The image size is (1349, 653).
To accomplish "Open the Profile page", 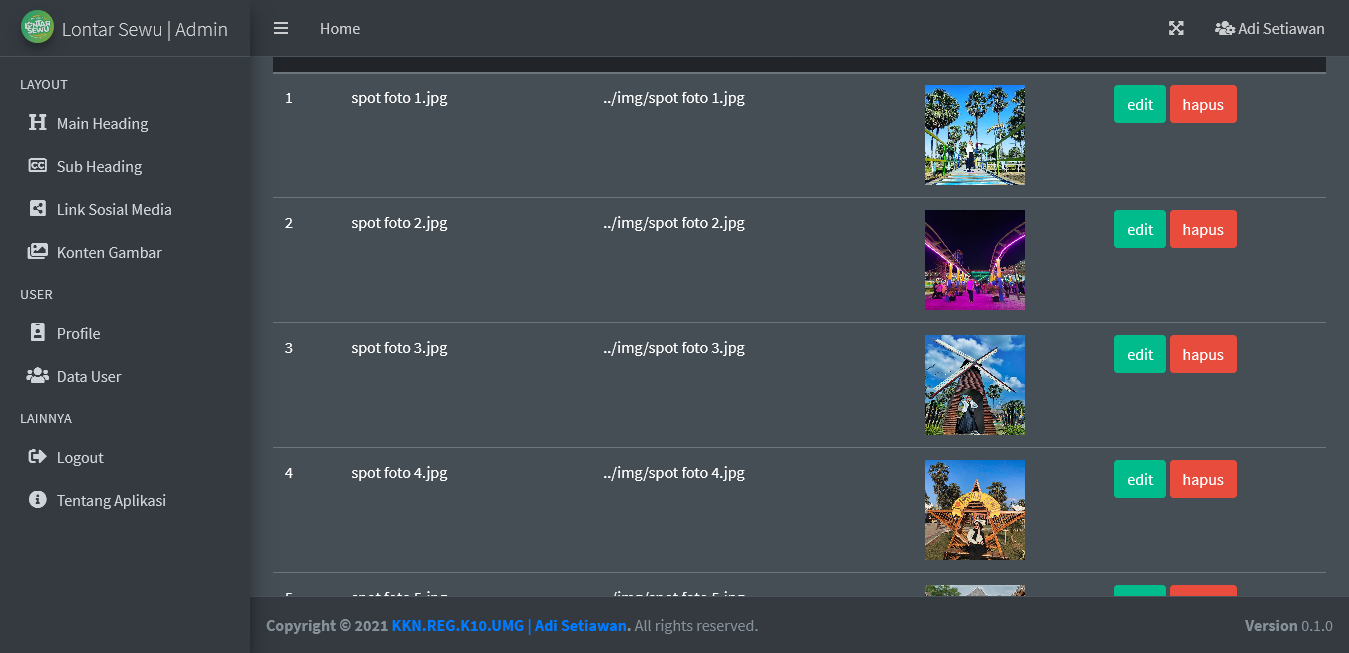I will [x=125, y=333].
